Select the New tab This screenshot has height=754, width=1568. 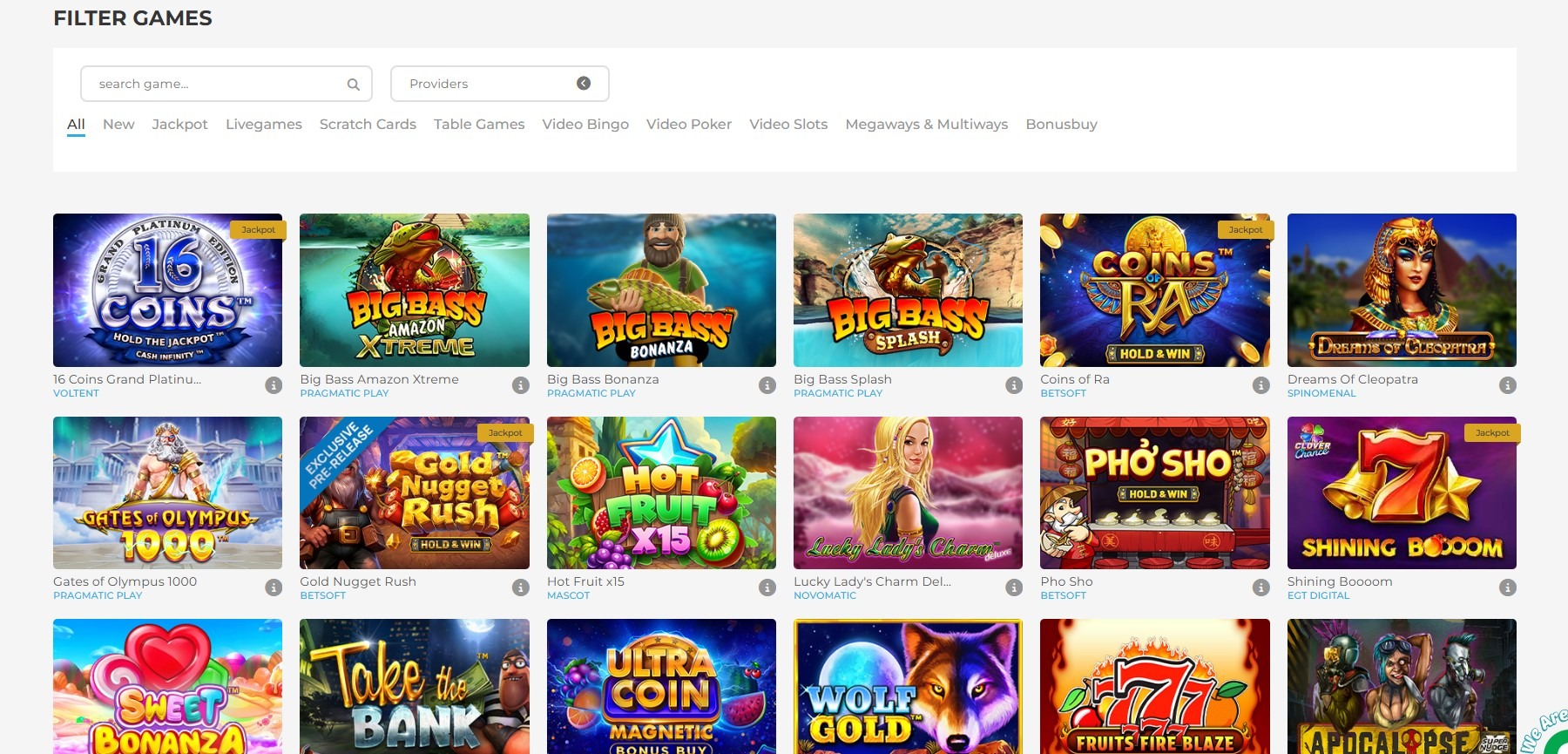tap(118, 125)
